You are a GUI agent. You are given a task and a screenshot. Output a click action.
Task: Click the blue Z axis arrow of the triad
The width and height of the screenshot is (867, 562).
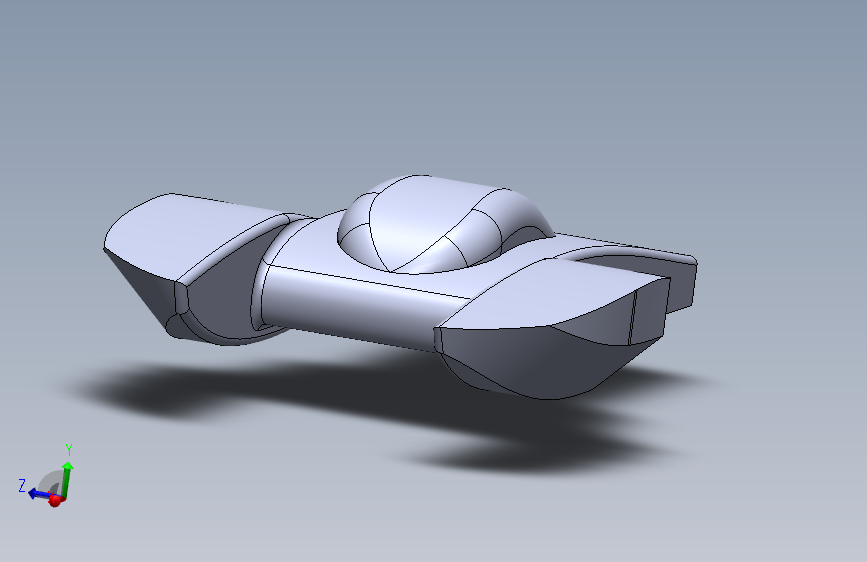[39, 493]
